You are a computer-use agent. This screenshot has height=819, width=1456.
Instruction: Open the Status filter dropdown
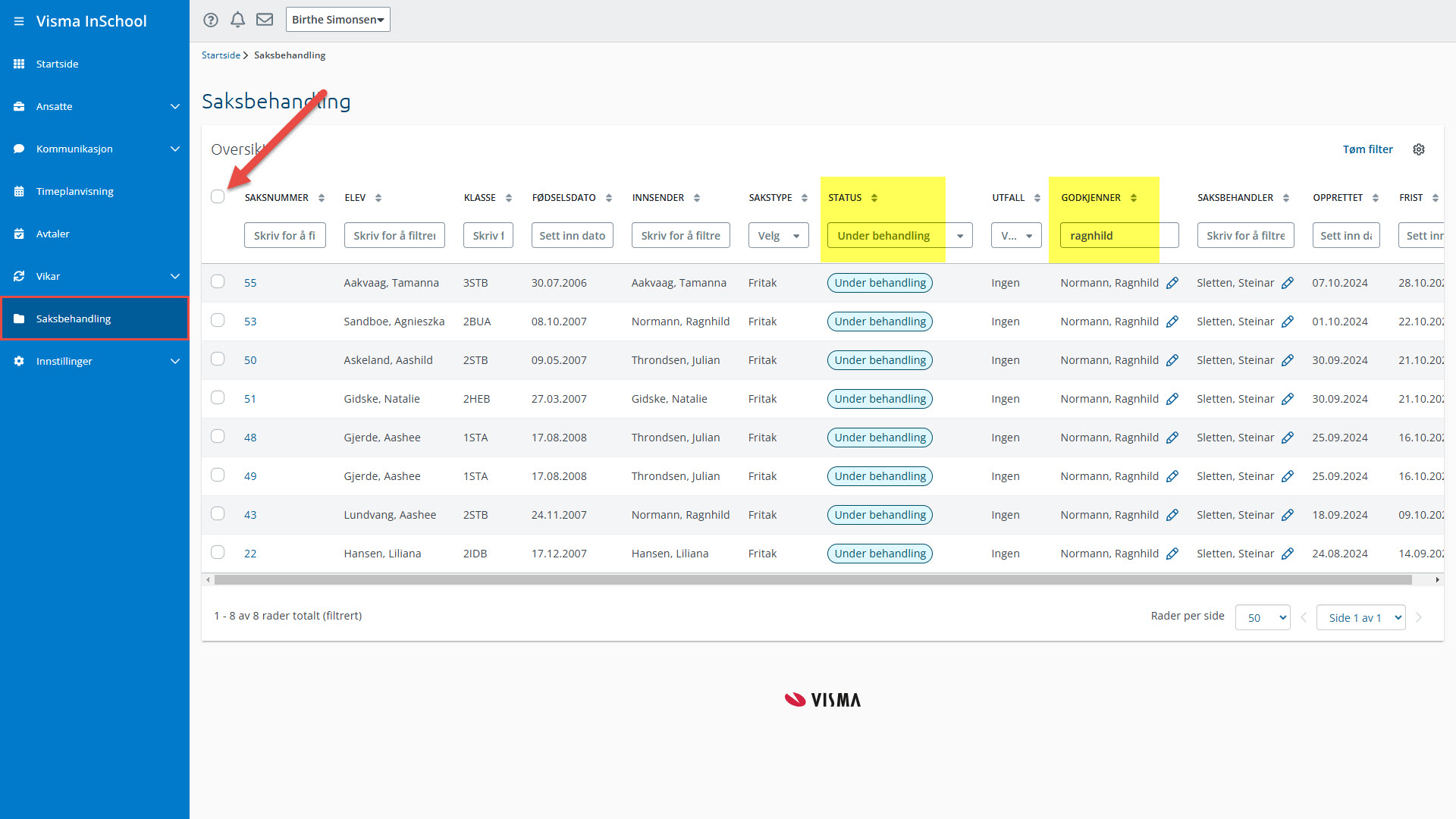(899, 236)
